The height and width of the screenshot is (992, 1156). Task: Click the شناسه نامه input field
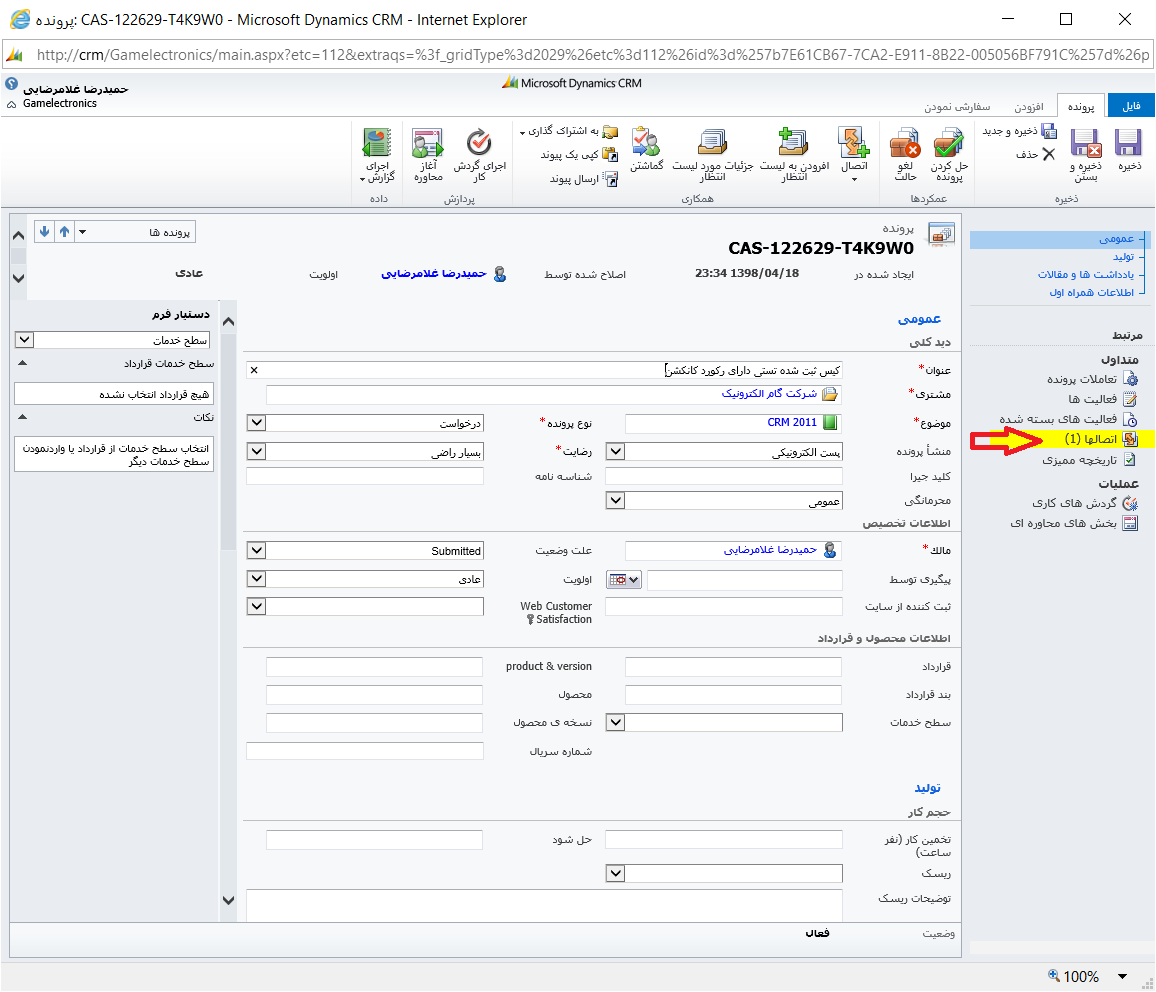click(365, 476)
